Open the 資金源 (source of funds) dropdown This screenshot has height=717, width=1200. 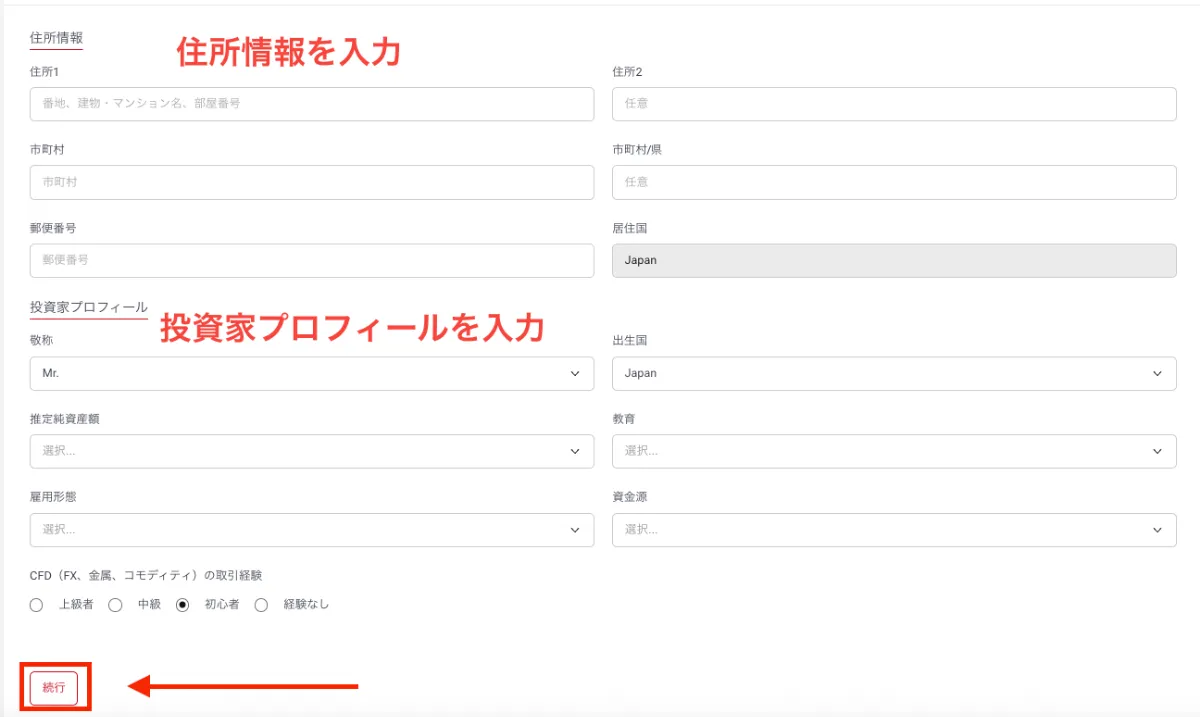894,530
